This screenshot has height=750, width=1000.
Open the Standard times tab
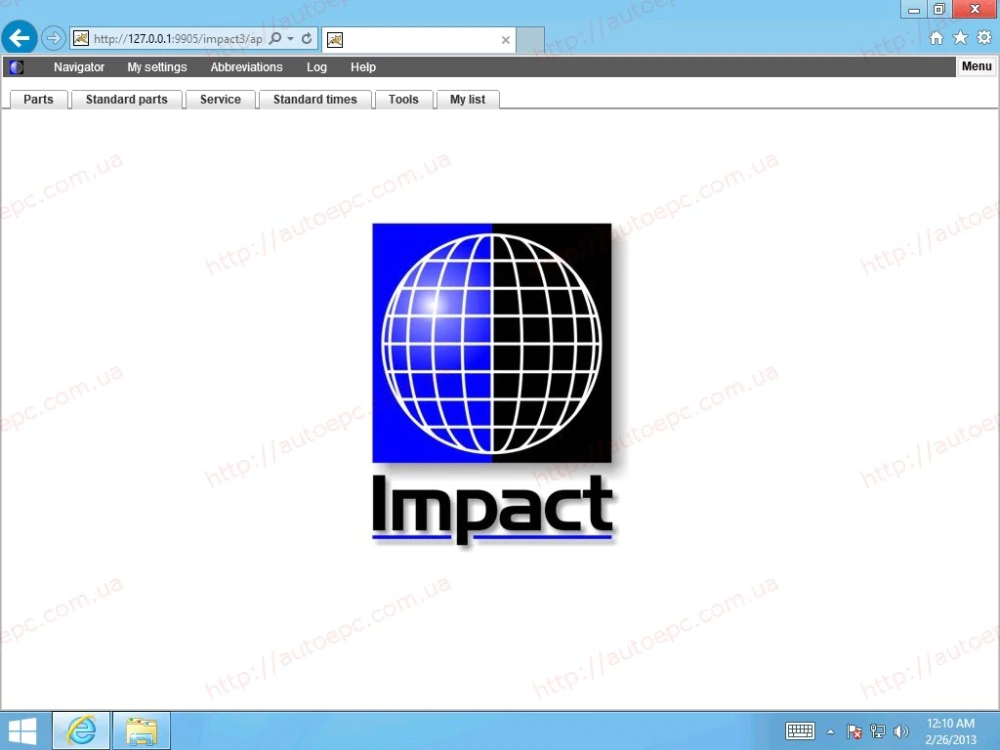(315, 99)
